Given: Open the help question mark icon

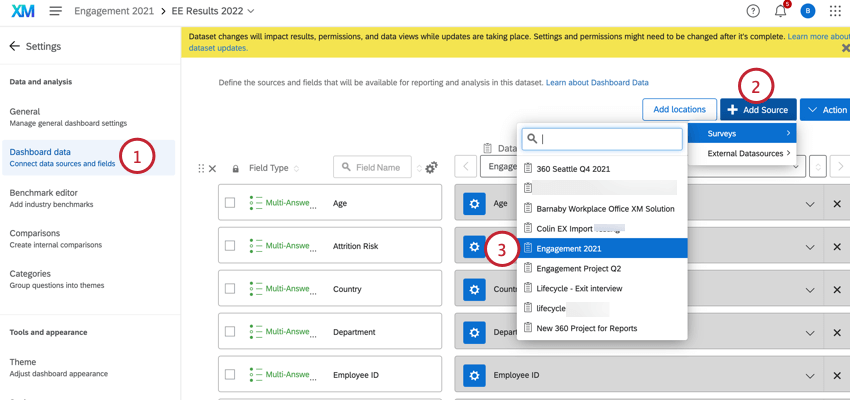Looking at the screenshot, I should [x=753, y=11].
